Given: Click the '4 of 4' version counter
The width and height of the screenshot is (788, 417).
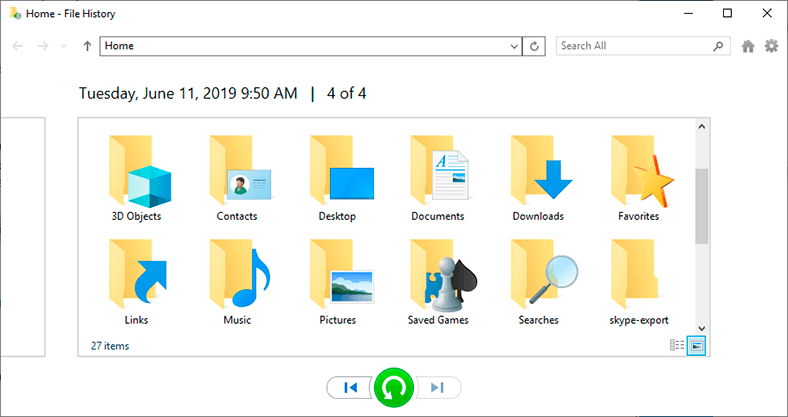Looking at the screenshot, I should 346,93.
